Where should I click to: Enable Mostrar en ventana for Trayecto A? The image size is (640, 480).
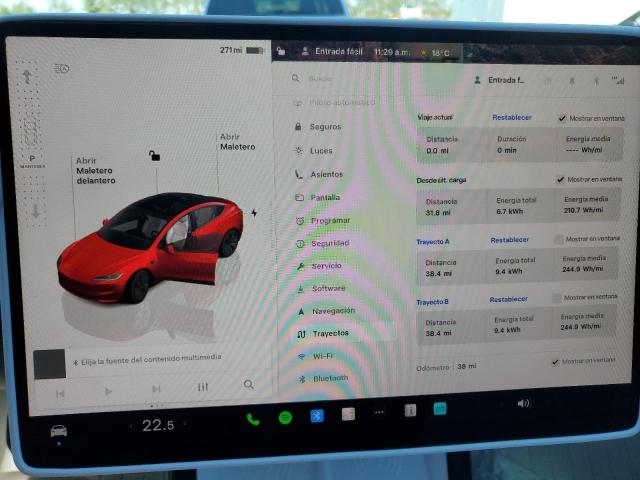pyautogui.click(x=559, y=240)
